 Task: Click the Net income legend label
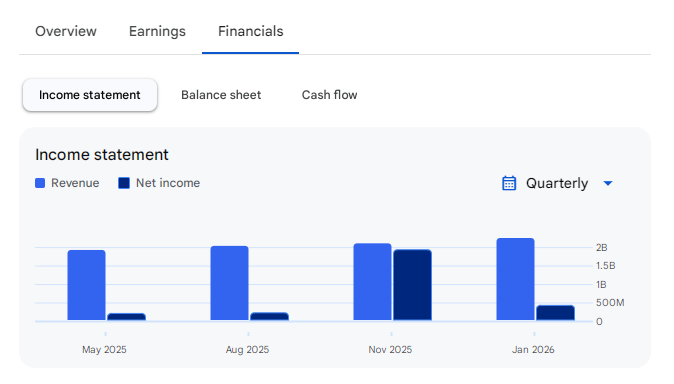pos(168,183)
